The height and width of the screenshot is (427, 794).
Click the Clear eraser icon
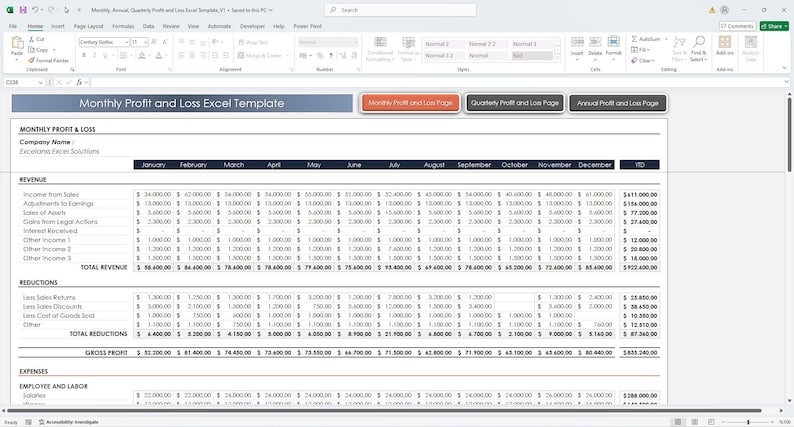[x=634, y=60]
